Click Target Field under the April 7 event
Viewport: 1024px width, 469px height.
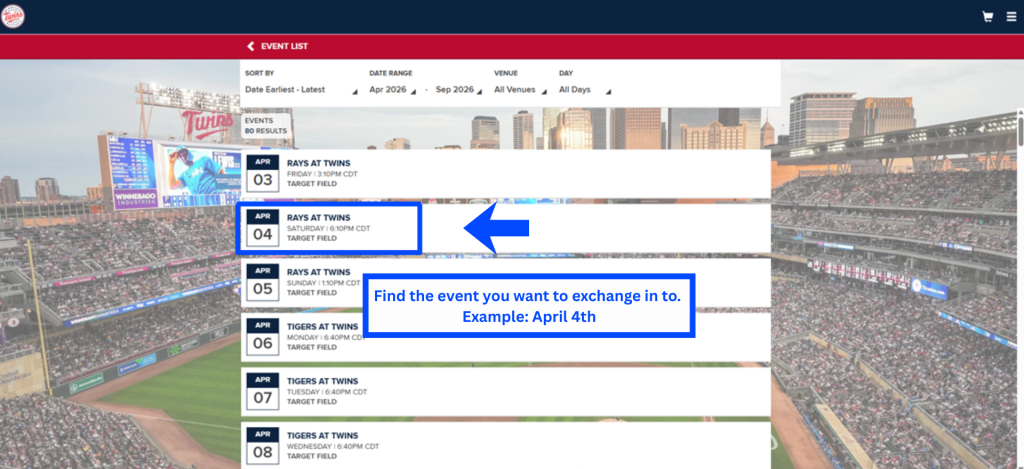click(x=312, y=402)
